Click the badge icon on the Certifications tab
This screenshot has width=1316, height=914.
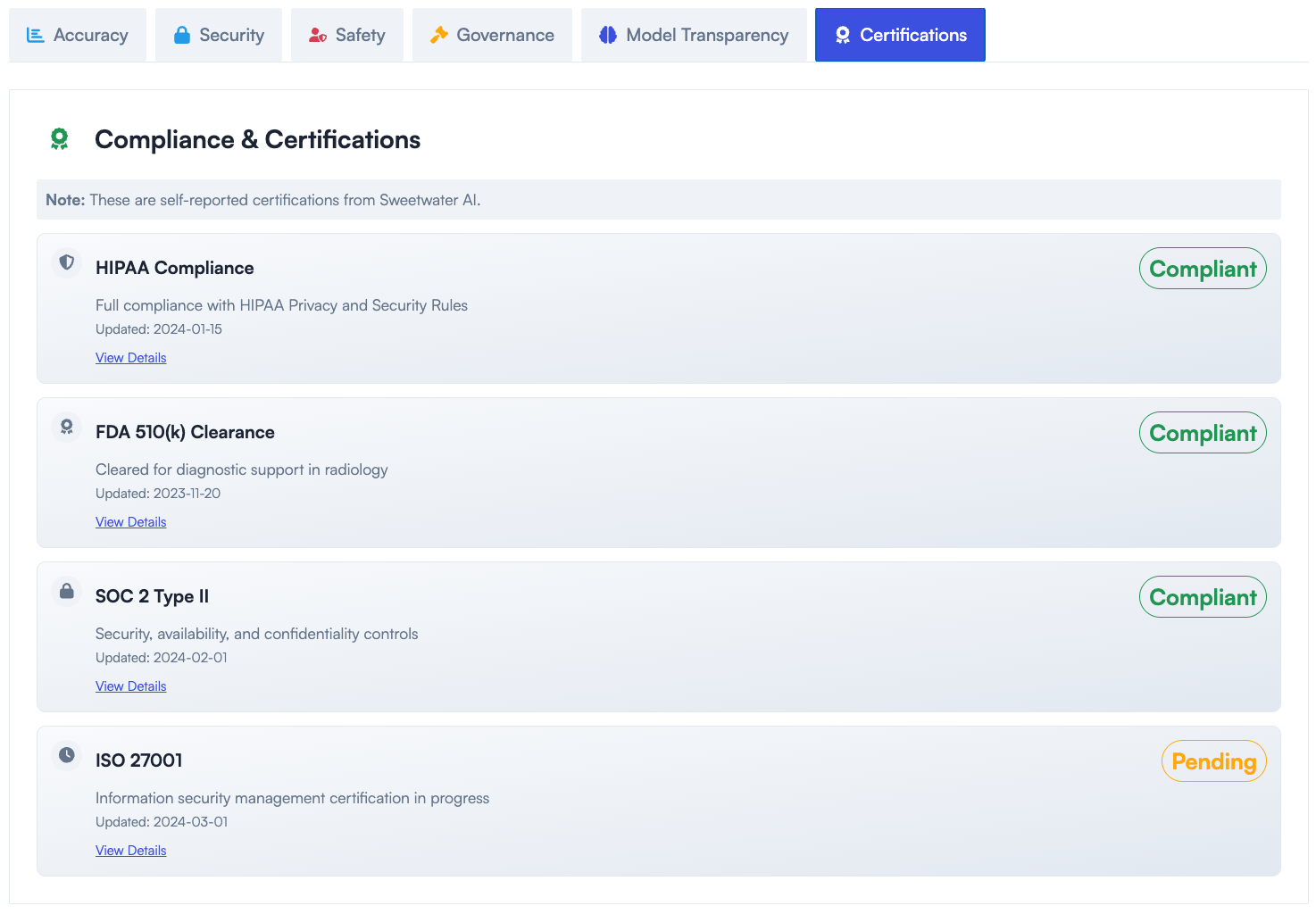(x=843, y=34)
